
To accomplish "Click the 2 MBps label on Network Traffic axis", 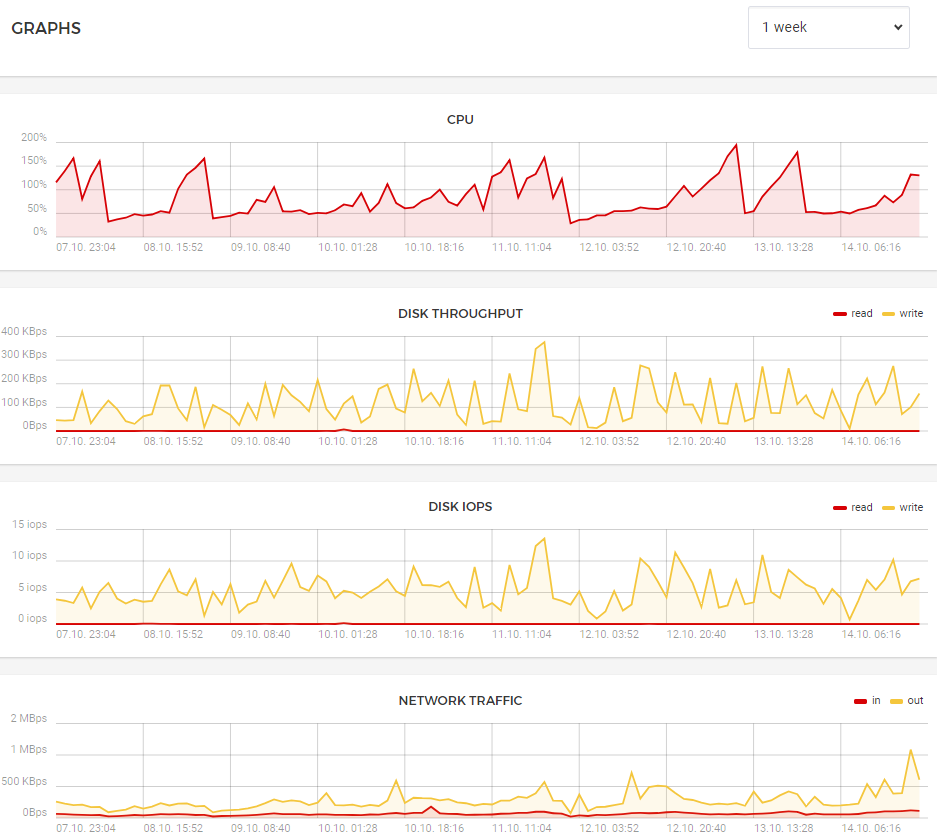I will tap(29, 718).
